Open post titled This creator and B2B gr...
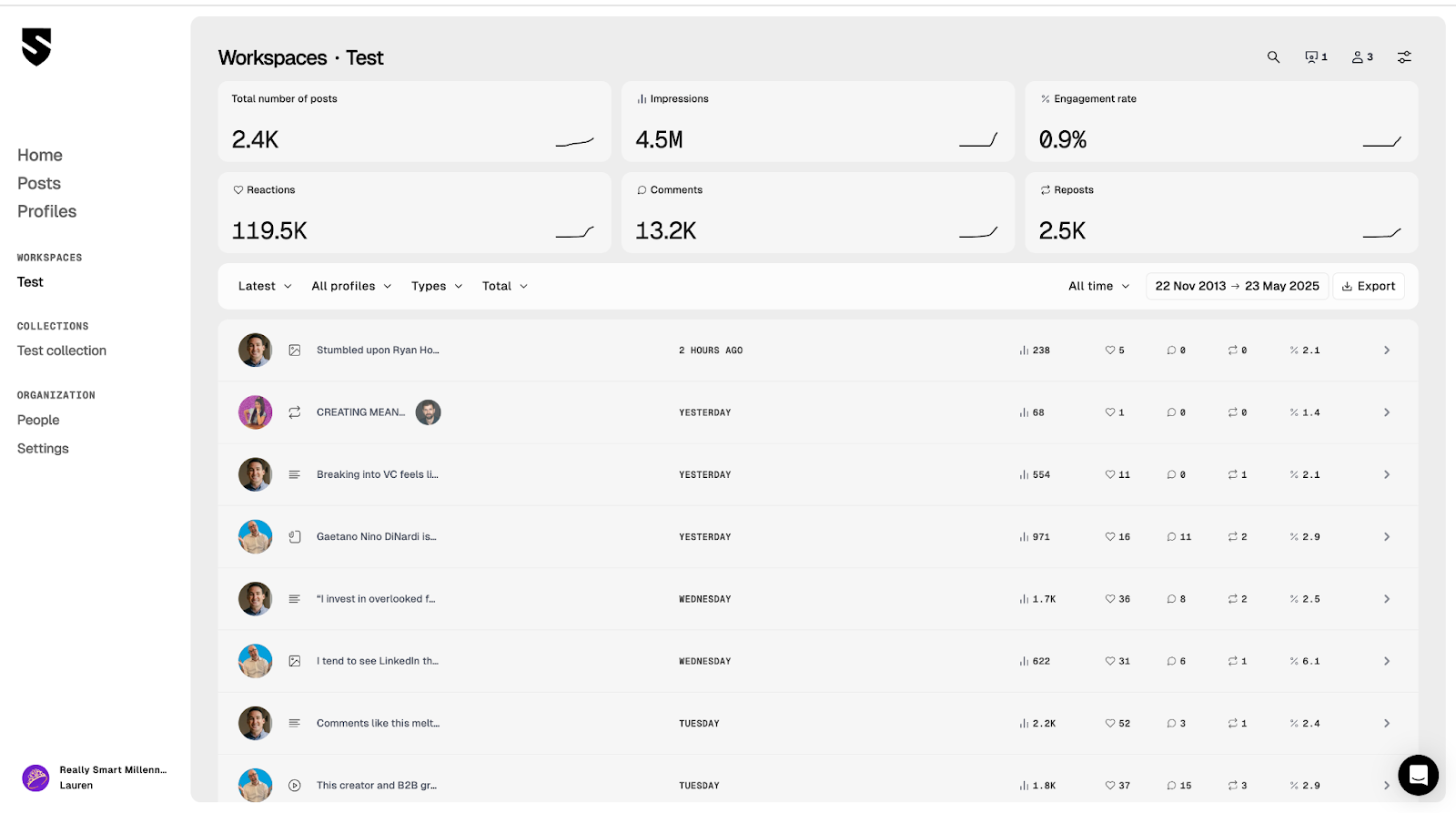 tap(377, 786)
